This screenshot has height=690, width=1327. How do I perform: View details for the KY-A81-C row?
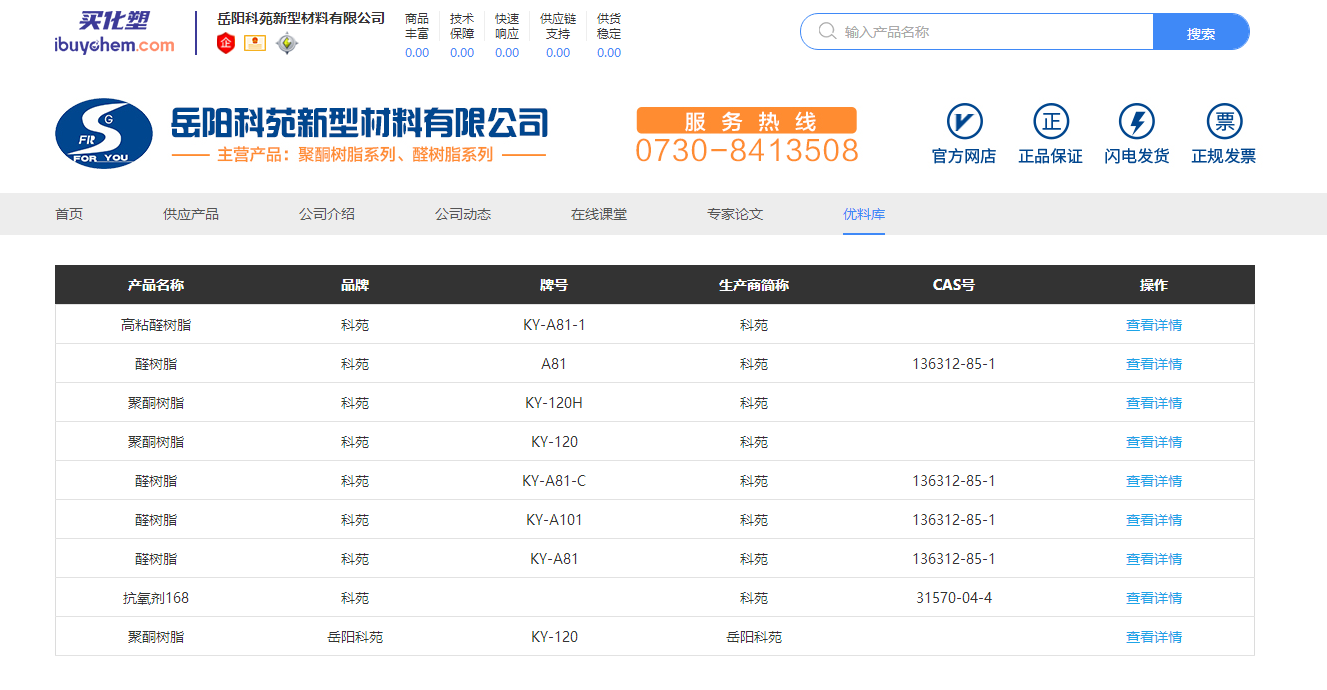click(x=1154, y=481)
